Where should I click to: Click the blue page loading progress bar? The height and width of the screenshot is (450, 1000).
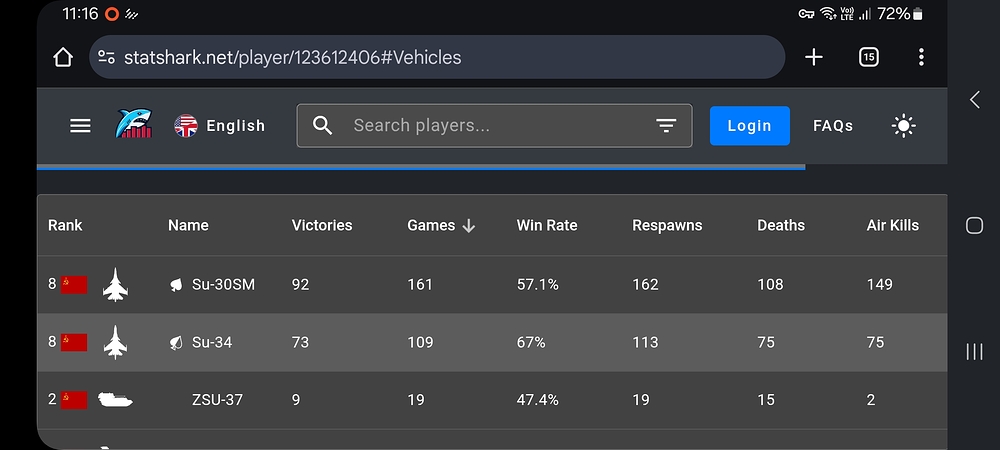tap(421, 168)
